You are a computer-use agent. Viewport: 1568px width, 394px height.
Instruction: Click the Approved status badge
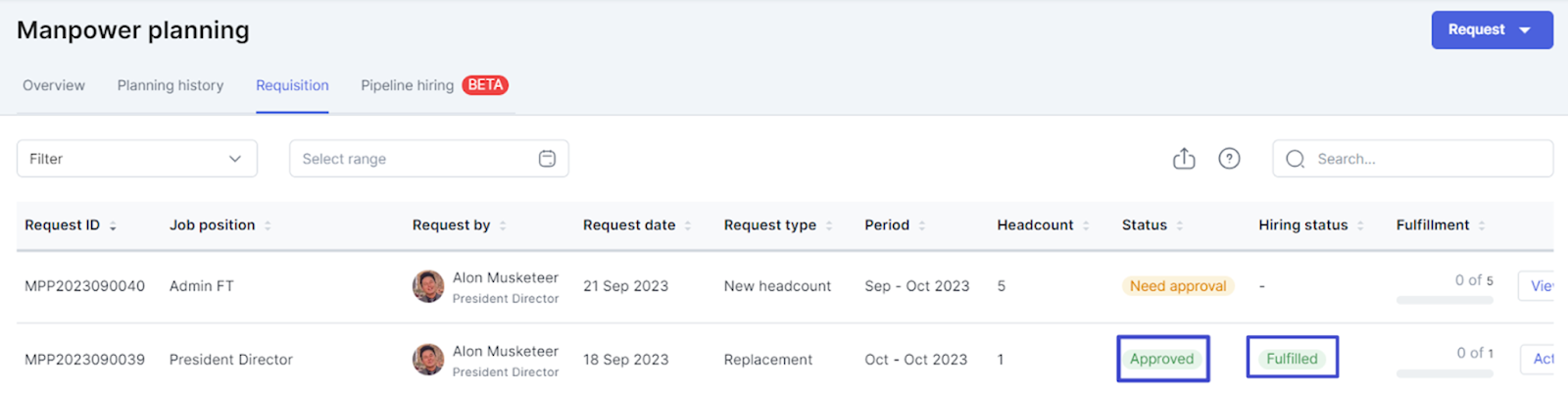tap(1162, 359)
